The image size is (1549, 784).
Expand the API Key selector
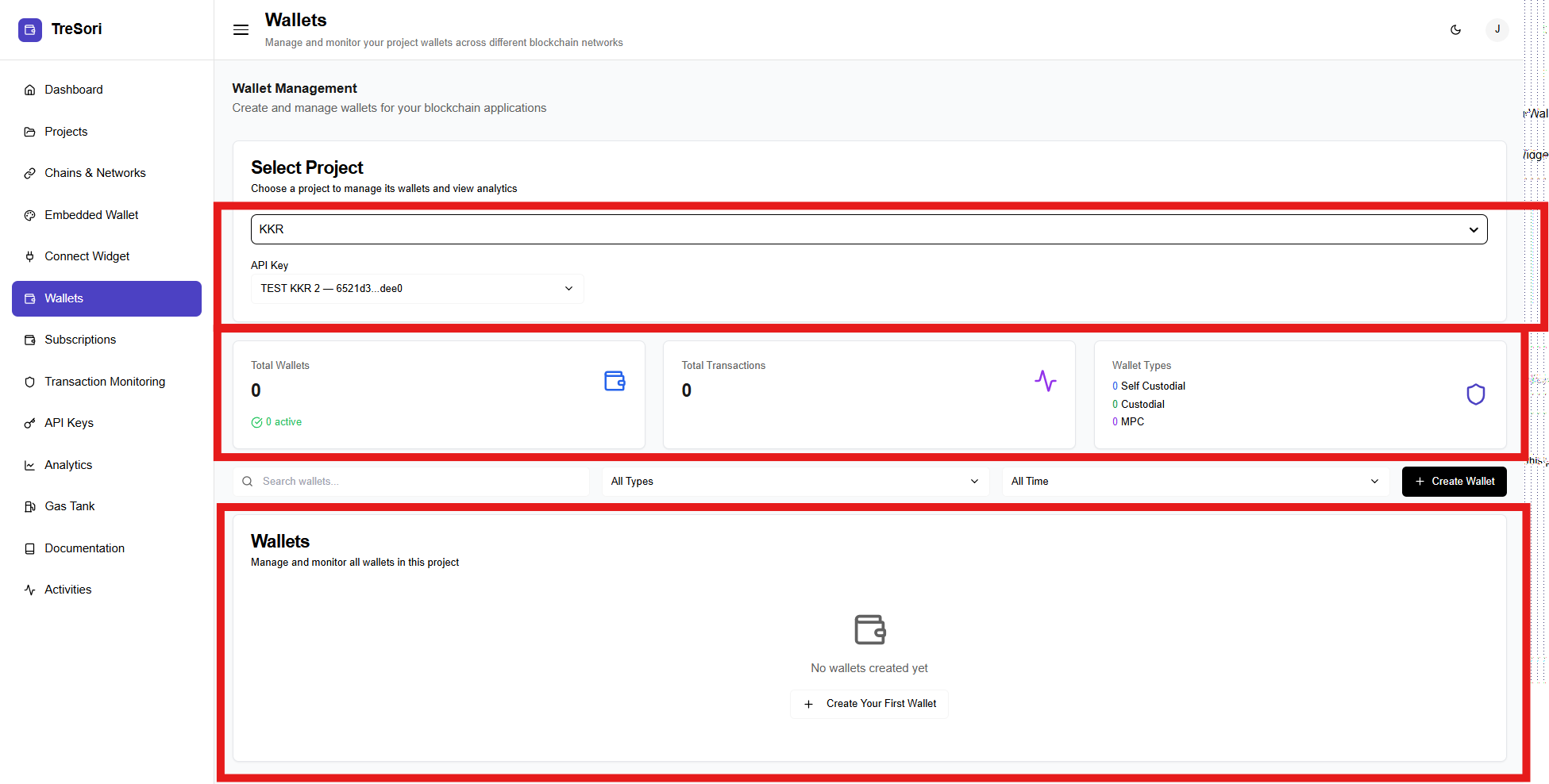[417, 289]
